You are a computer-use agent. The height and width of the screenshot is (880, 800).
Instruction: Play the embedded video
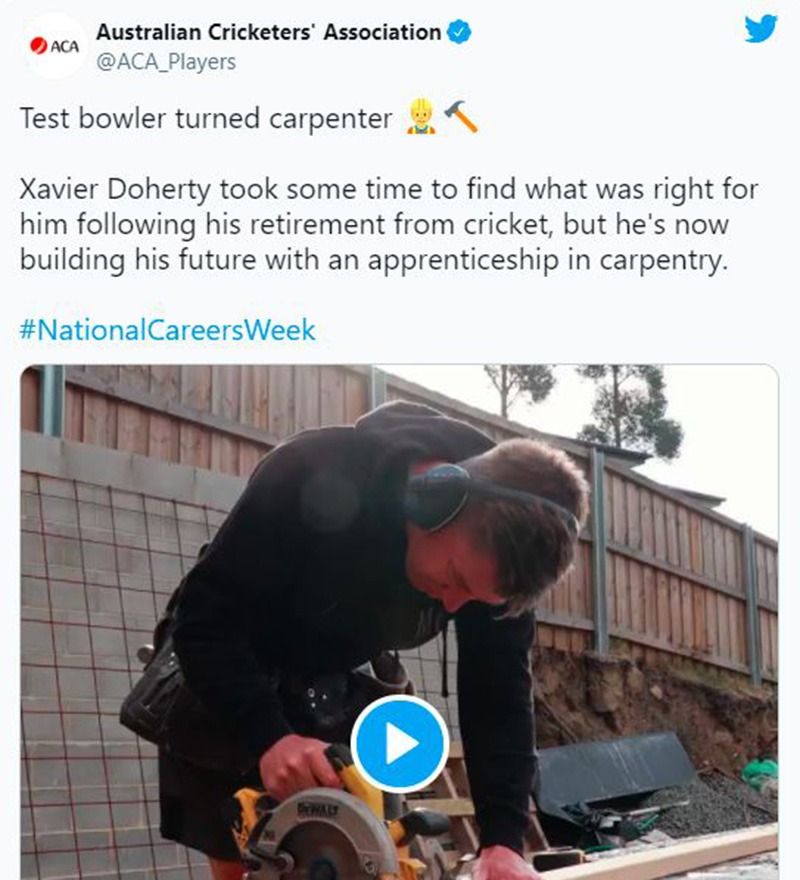click(x=400, y=743)
